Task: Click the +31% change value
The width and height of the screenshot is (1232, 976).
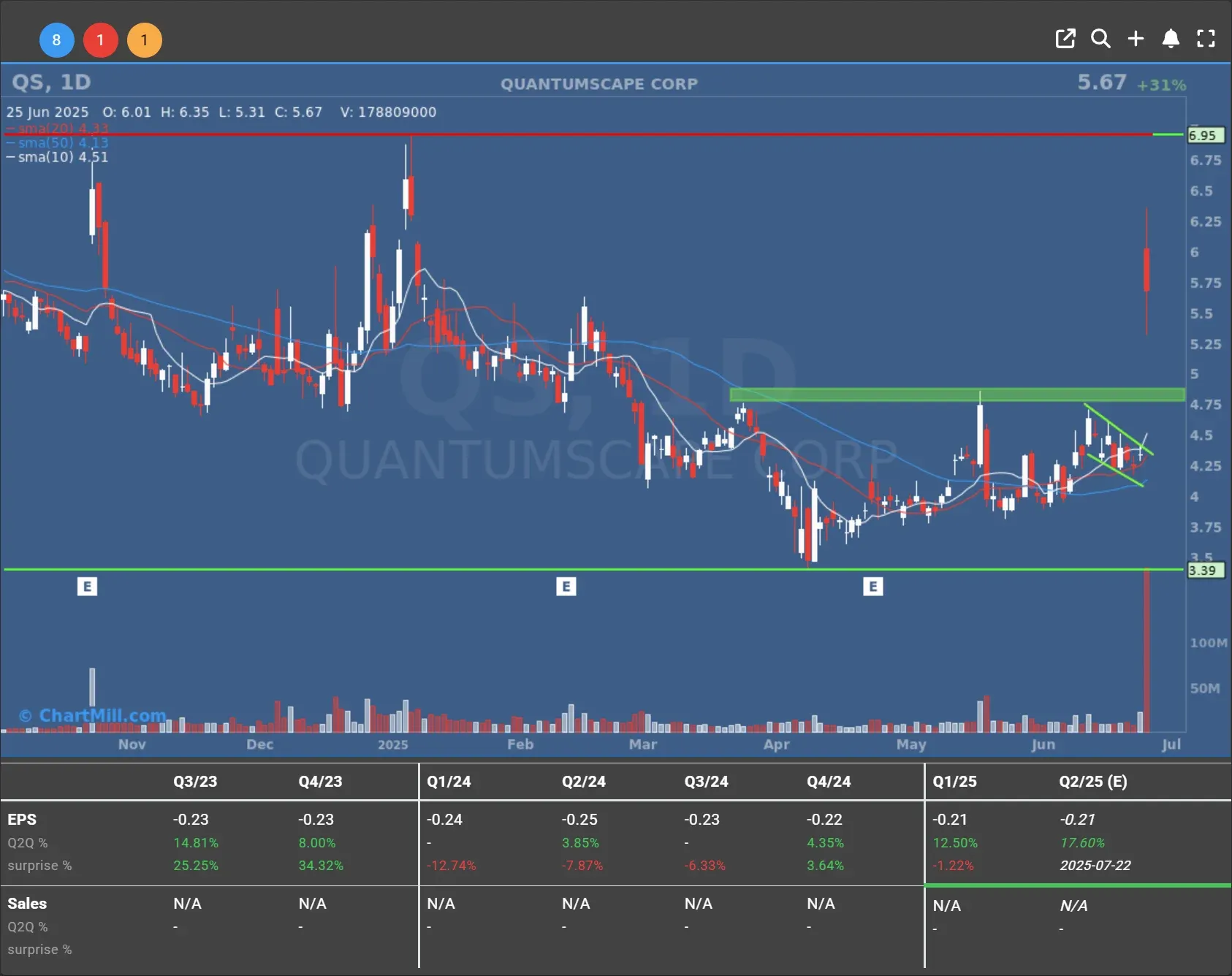Action: tap(1161, 85)
